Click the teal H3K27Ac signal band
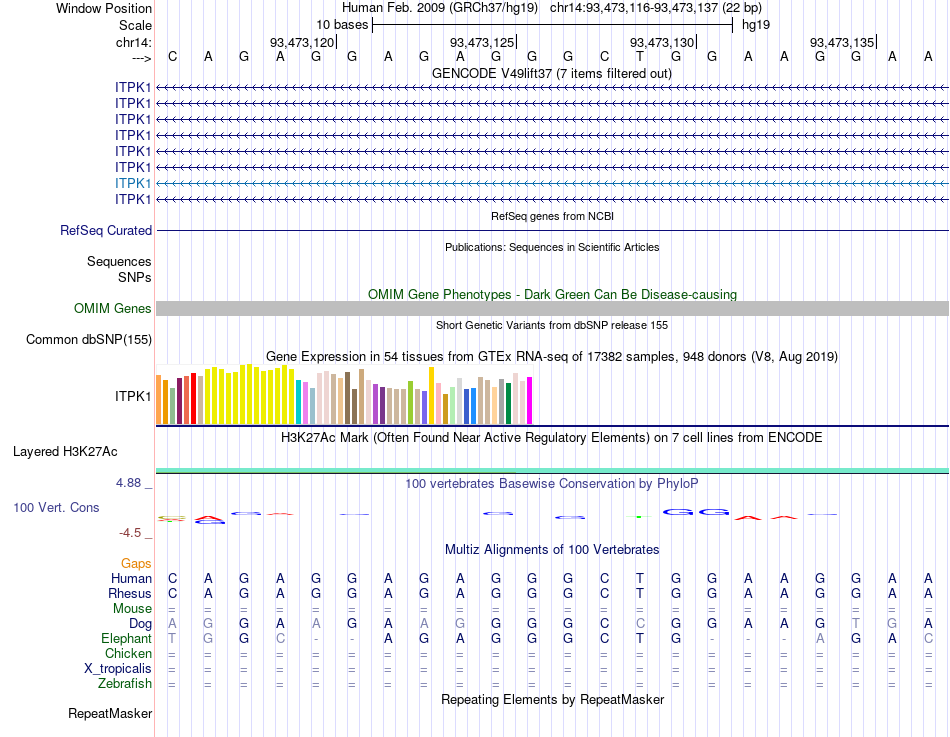The width and height of the screenshot is (950, 737). click(552, 470)
